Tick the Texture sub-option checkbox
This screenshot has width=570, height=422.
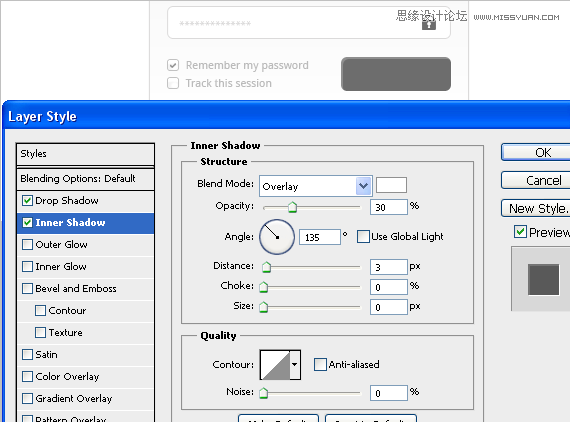pyautogui.click(x=40, y=333)
